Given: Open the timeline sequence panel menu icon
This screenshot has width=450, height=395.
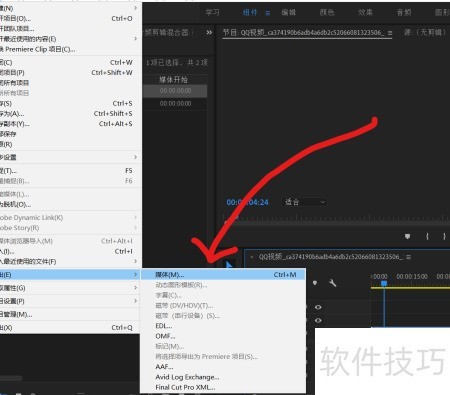Looking at the screenshot, I should (x=408, y=257).
